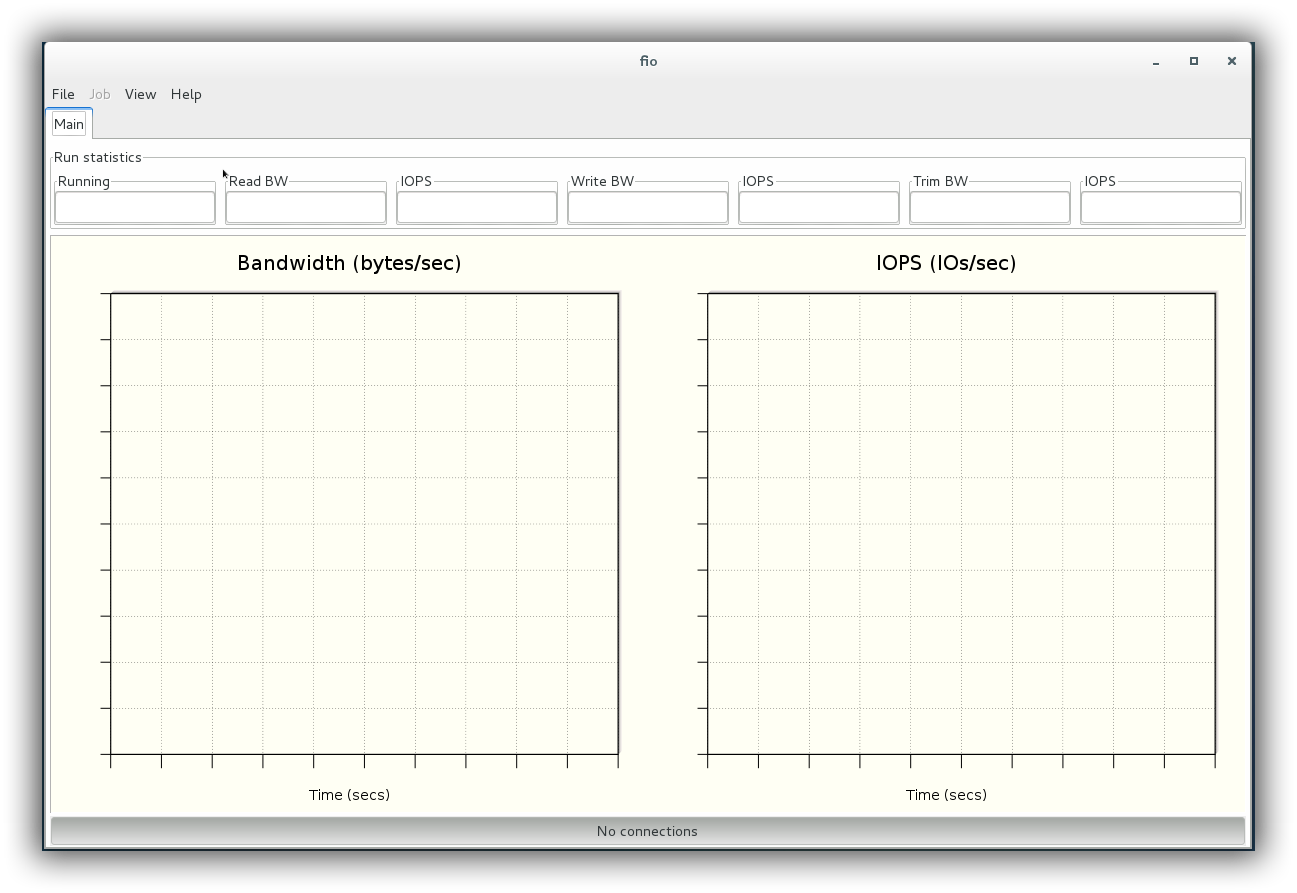Screen dimensions: 1297x893
Task: Maximize the fio window
Action: point(1194,61)
